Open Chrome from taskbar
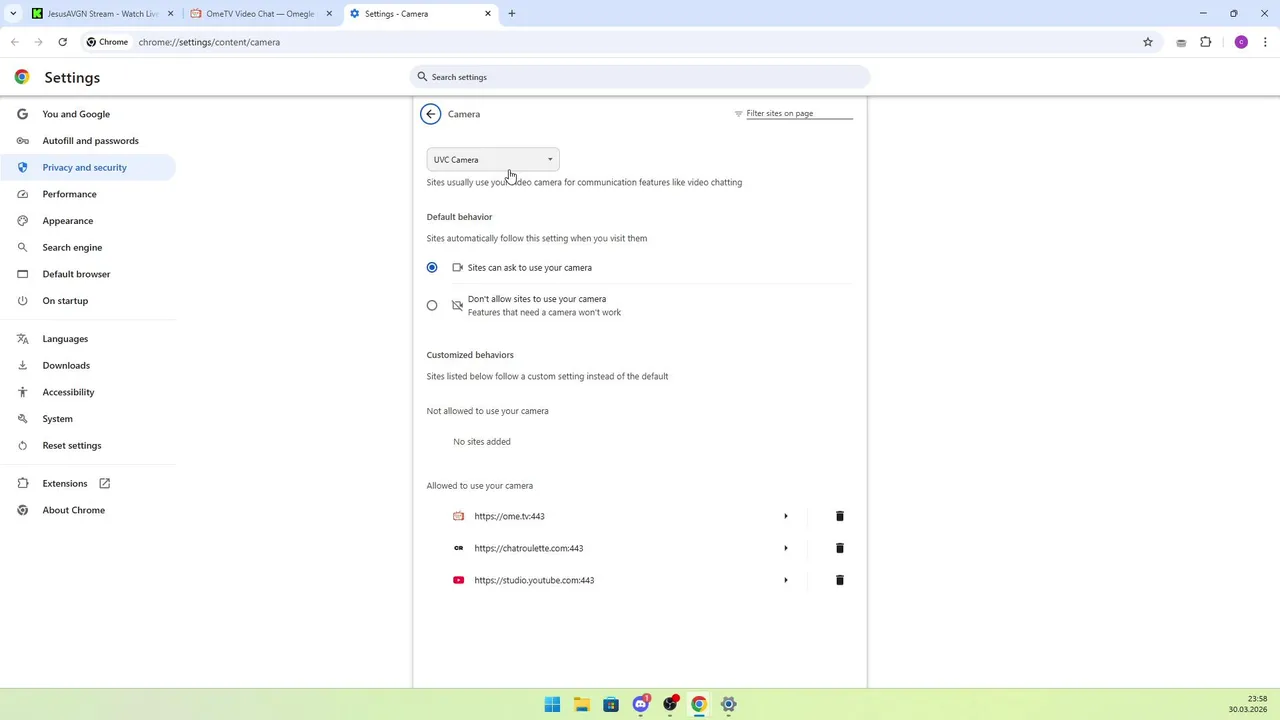 (699, 704)
